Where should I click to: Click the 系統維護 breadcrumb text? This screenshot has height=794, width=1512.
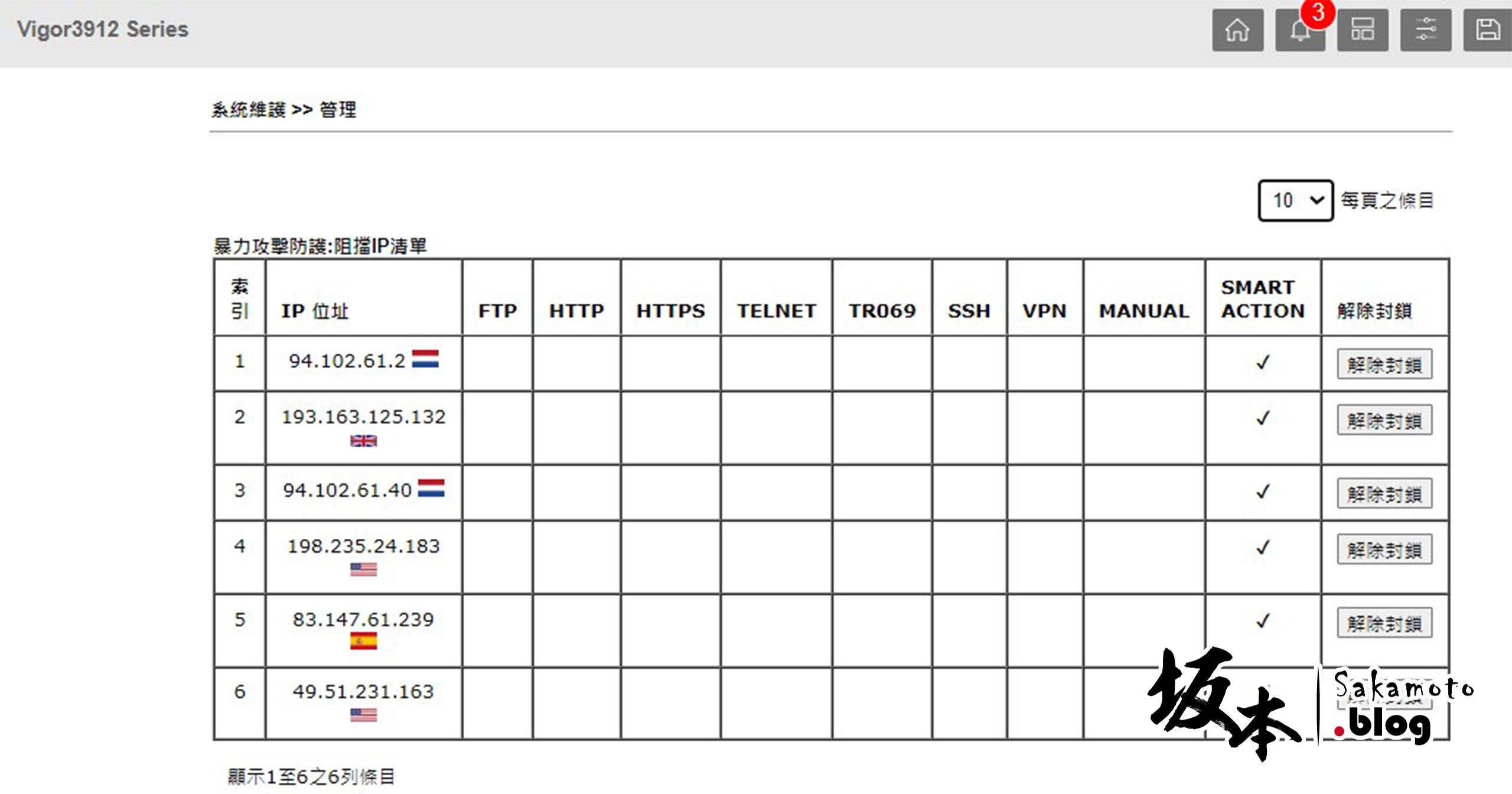[249, 110]
